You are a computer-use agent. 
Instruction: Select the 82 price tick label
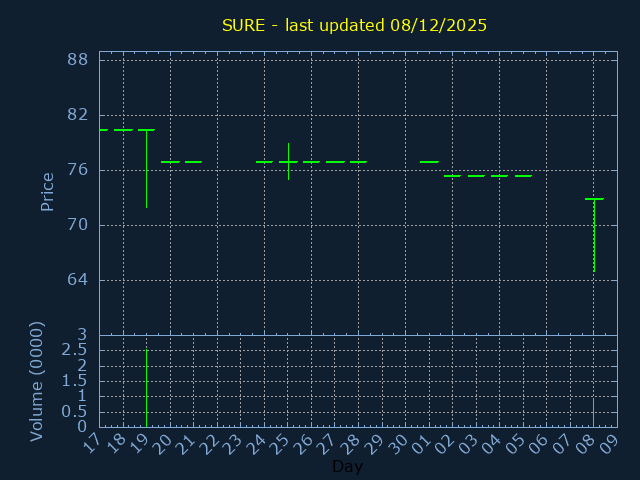pos(77,115)
